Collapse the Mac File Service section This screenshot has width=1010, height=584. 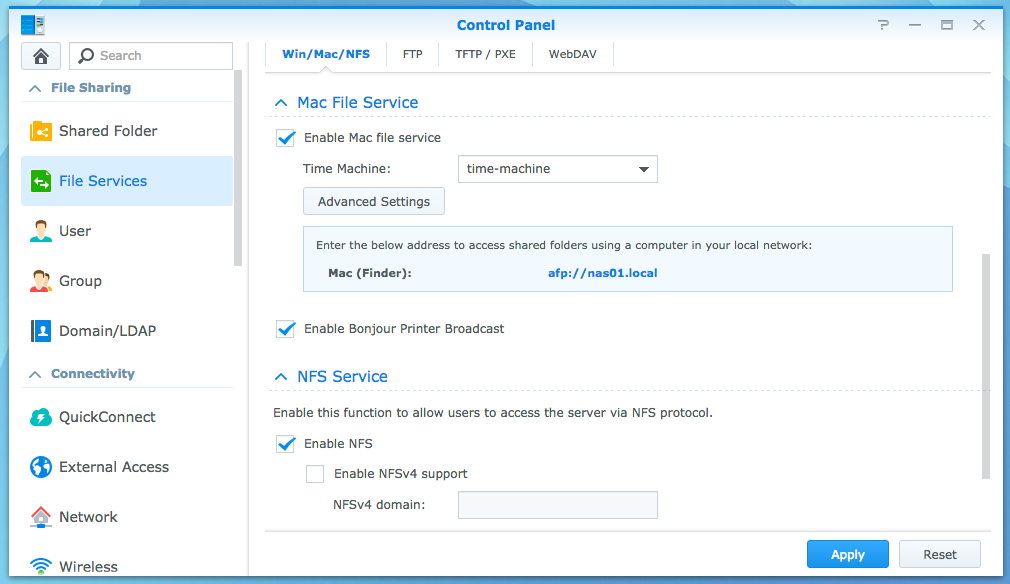click(x=280, y=103)
